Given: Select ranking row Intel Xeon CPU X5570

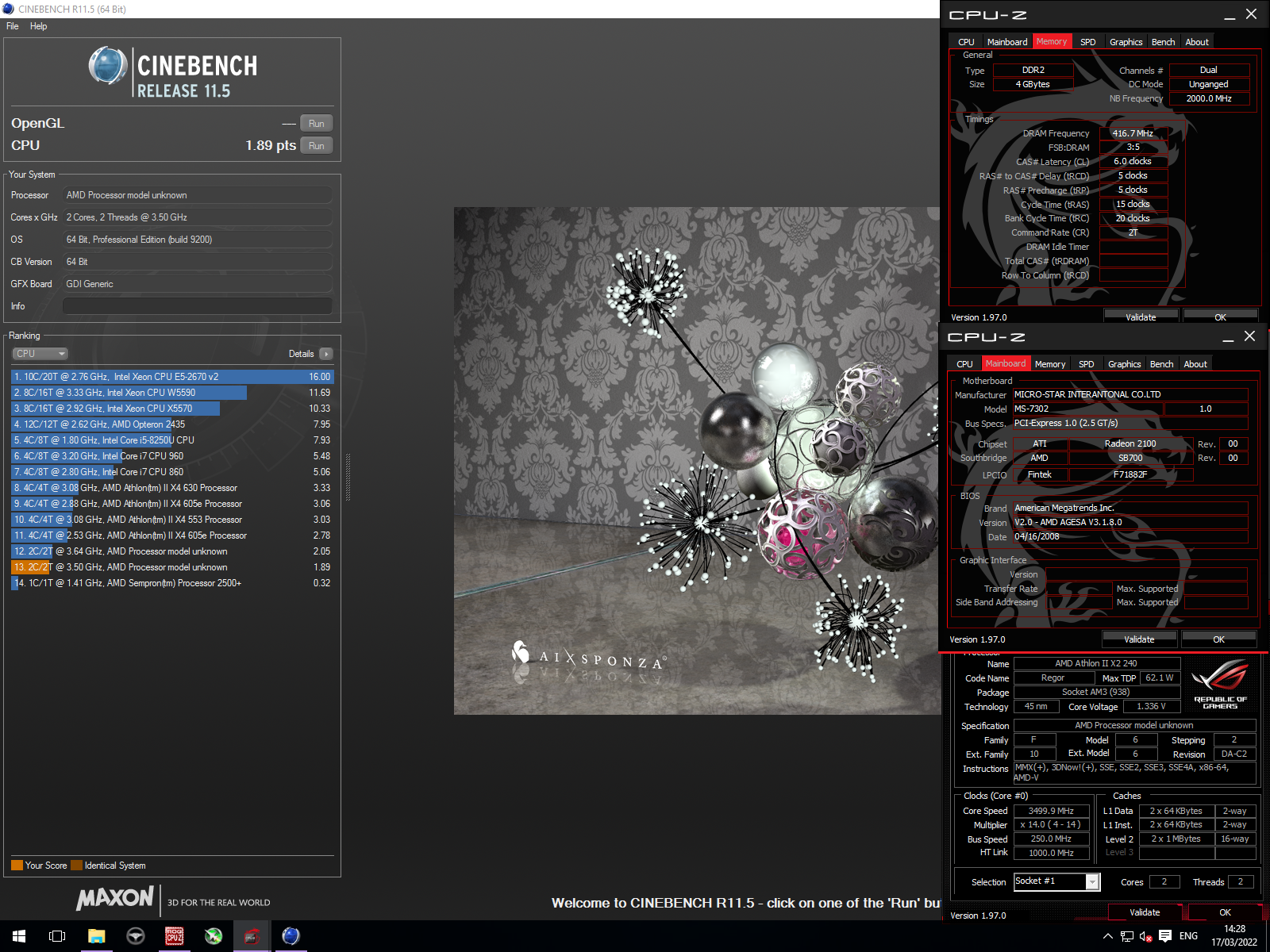Looking at the screenshot, I should tap(172, 409).
